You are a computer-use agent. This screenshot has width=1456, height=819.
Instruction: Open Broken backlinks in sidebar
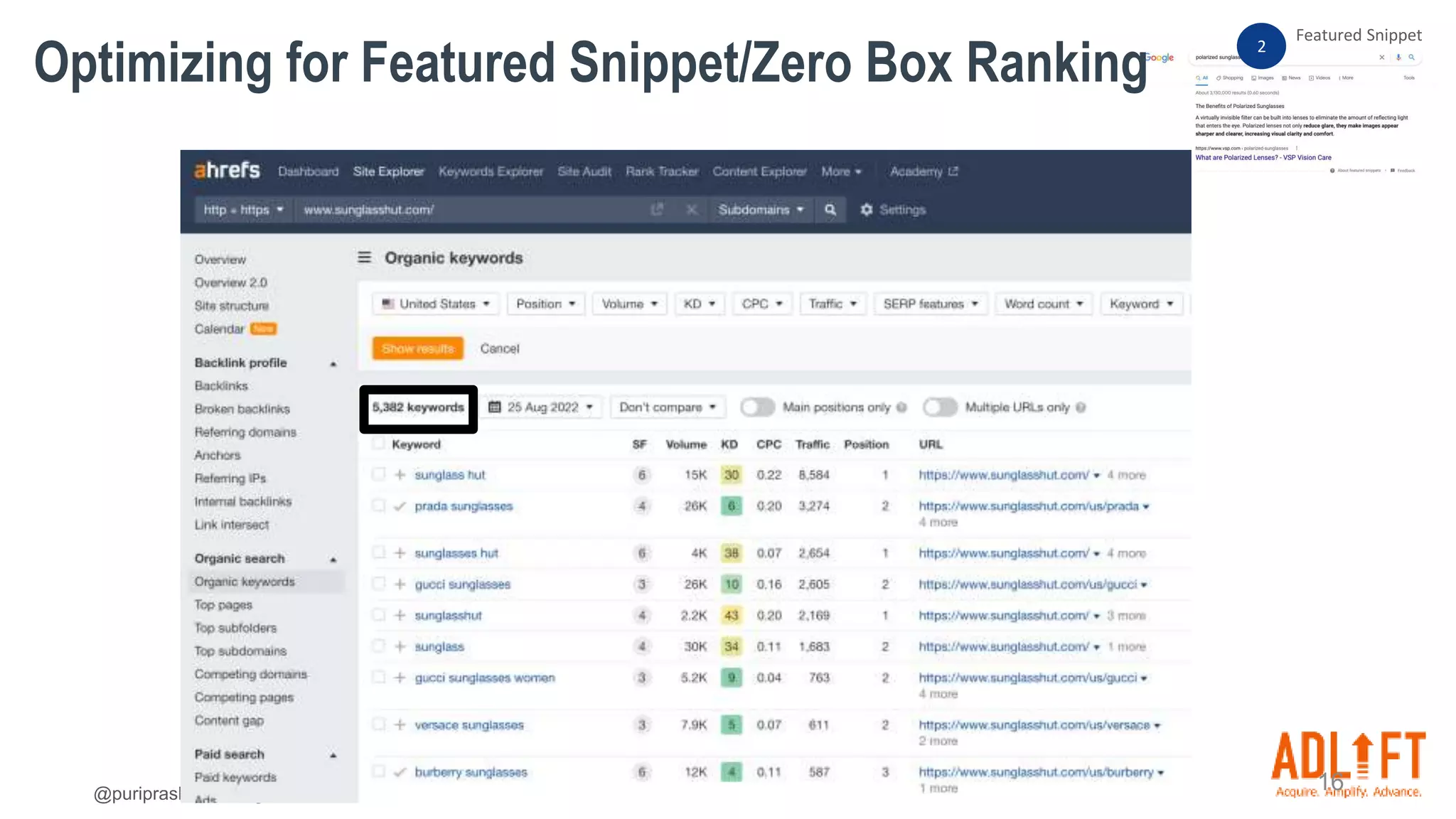[x=242, y=409]
